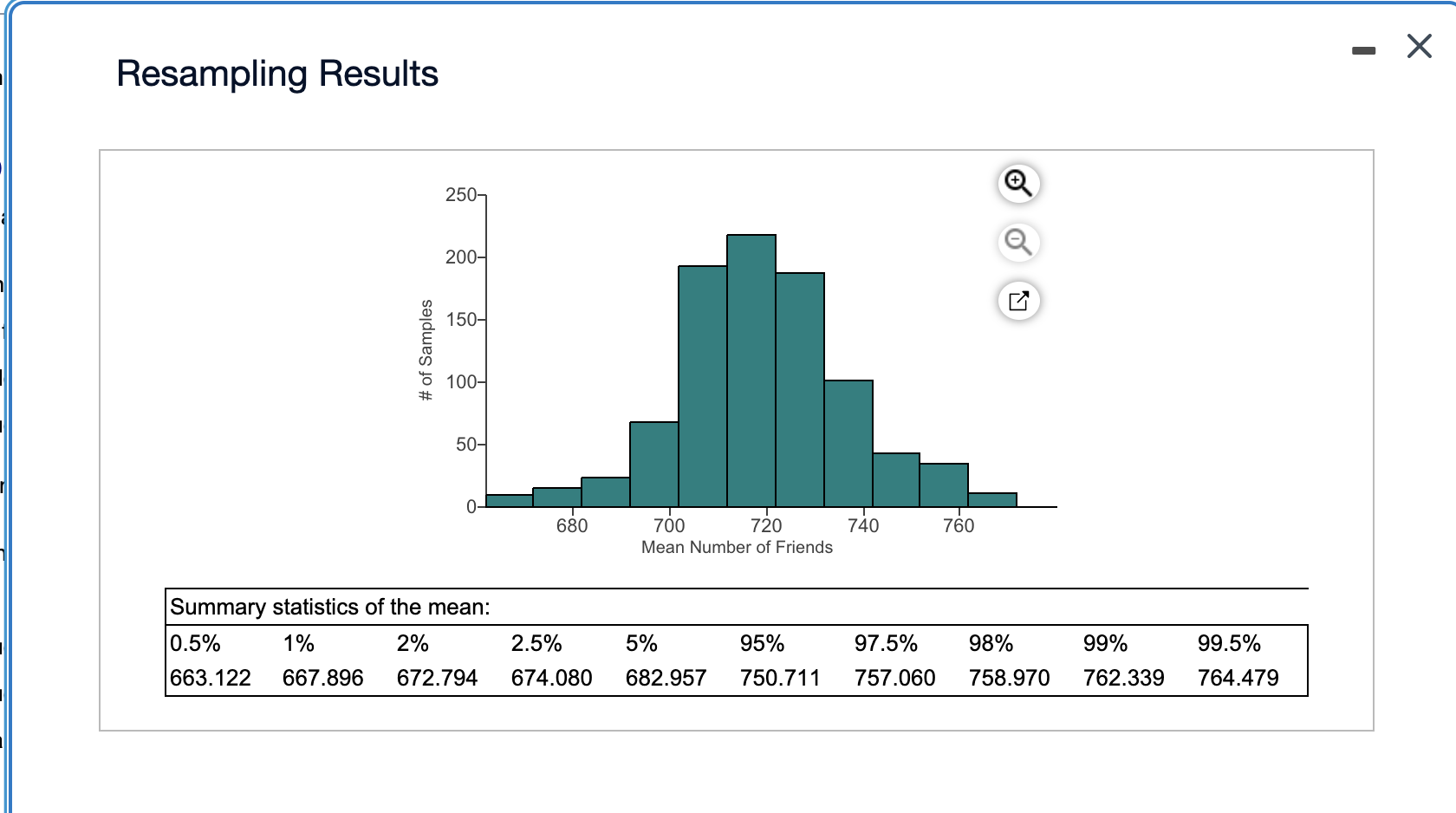Click the 99.5% percentile value 764.479

[1238, 678]
